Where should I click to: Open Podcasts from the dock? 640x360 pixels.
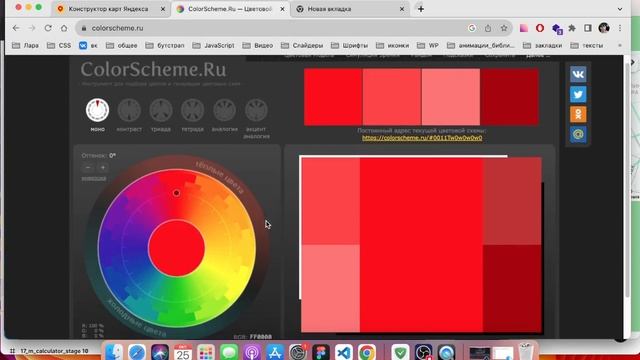[252, 351]
